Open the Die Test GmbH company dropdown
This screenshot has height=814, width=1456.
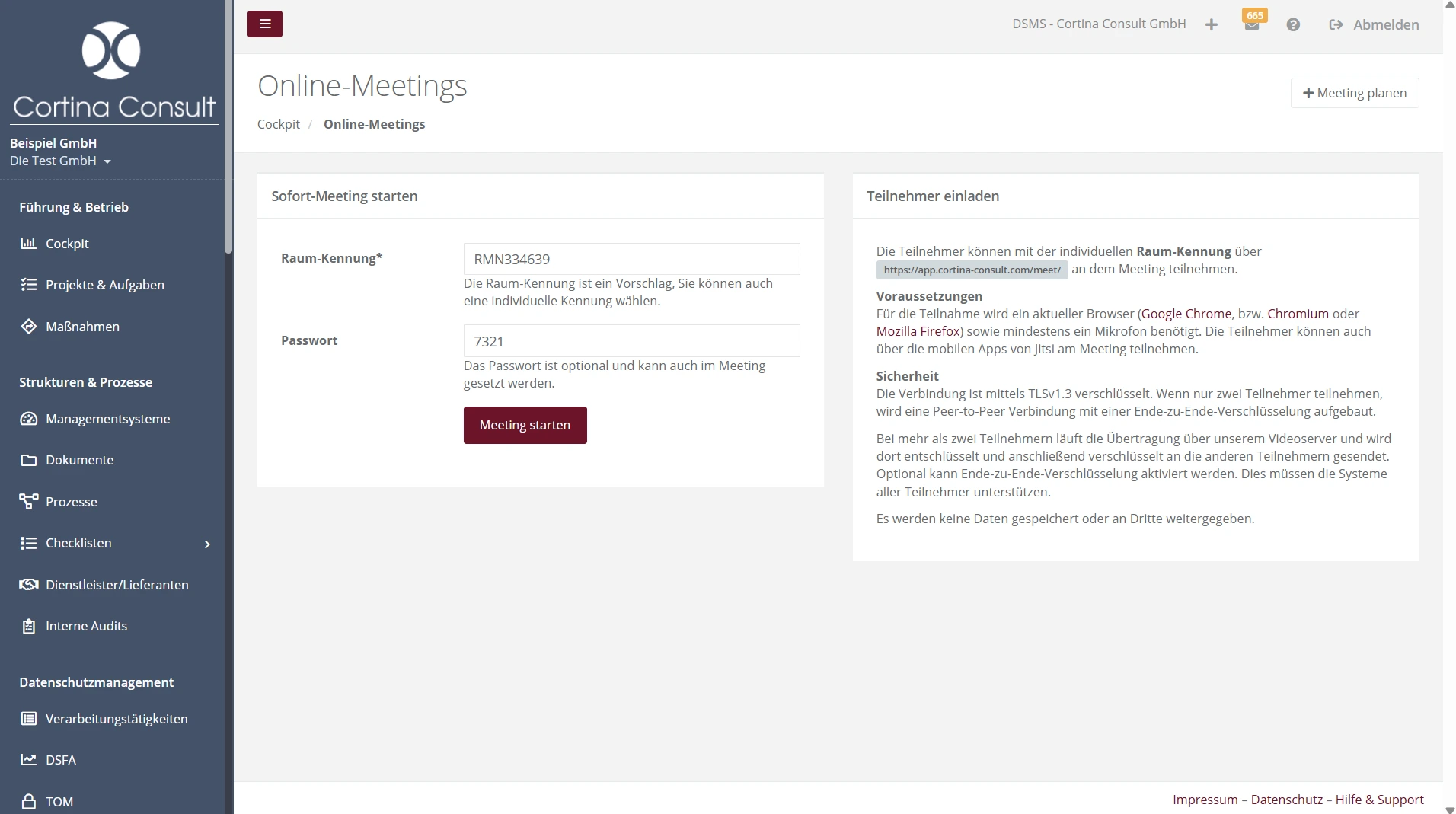coord(61,161)
